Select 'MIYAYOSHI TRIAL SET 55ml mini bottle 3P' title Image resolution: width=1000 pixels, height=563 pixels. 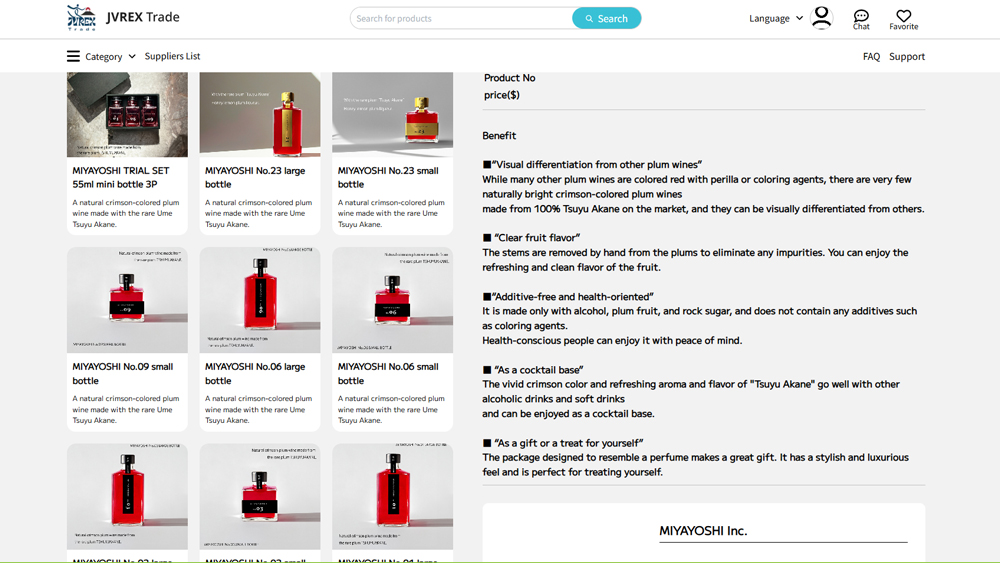click(x=121, y=177)
